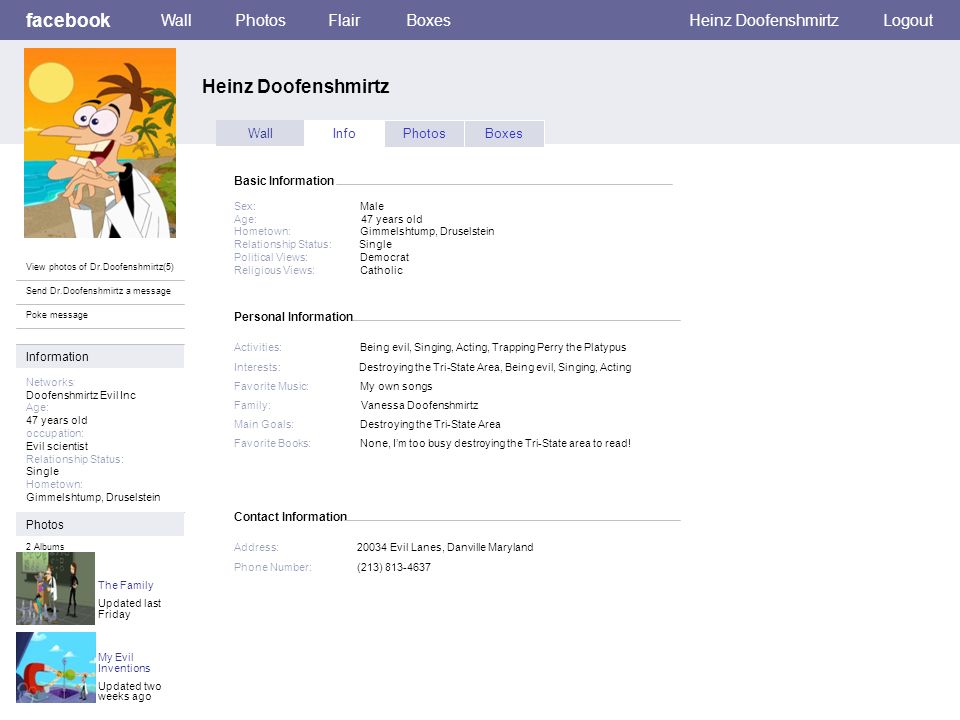Image resolution: width=960 pixels, height=720 pixels.
Task: Click the value Catholic
Action: (381, 270)
